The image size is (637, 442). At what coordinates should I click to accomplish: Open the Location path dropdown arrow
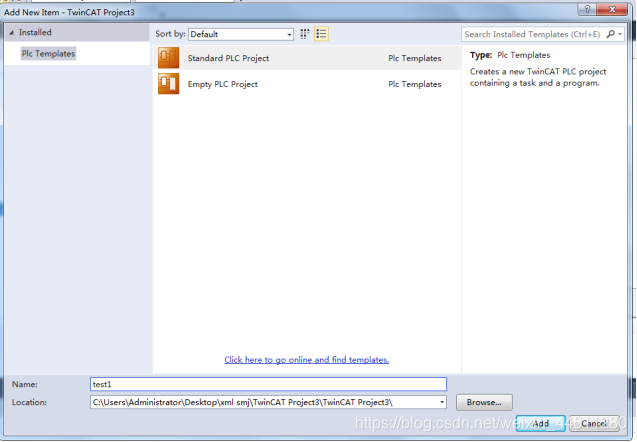[442, 402]
